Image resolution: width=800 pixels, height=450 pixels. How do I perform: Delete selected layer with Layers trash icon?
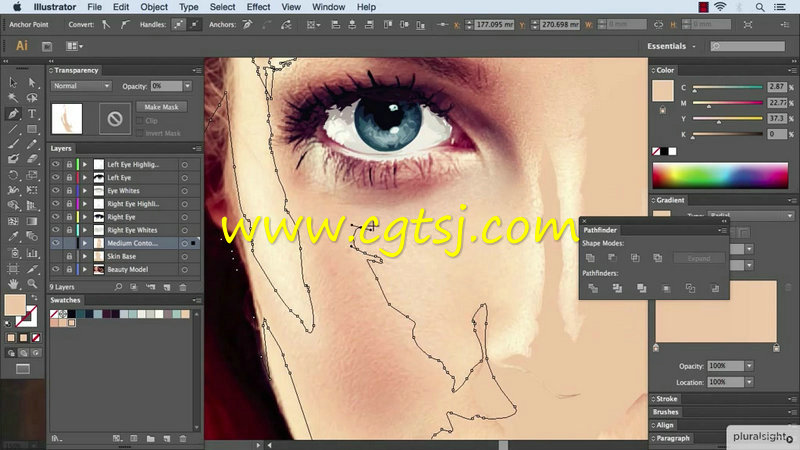pyautogui.click(x=183, y=287)
